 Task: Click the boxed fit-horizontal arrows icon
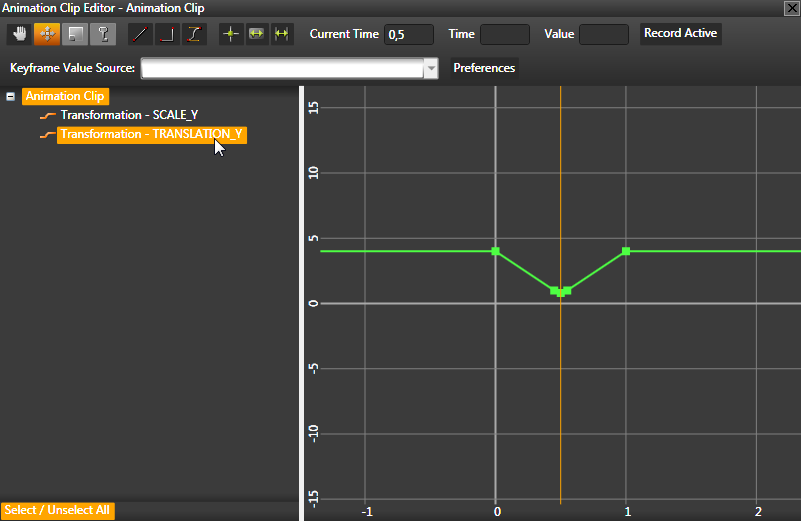256,34
